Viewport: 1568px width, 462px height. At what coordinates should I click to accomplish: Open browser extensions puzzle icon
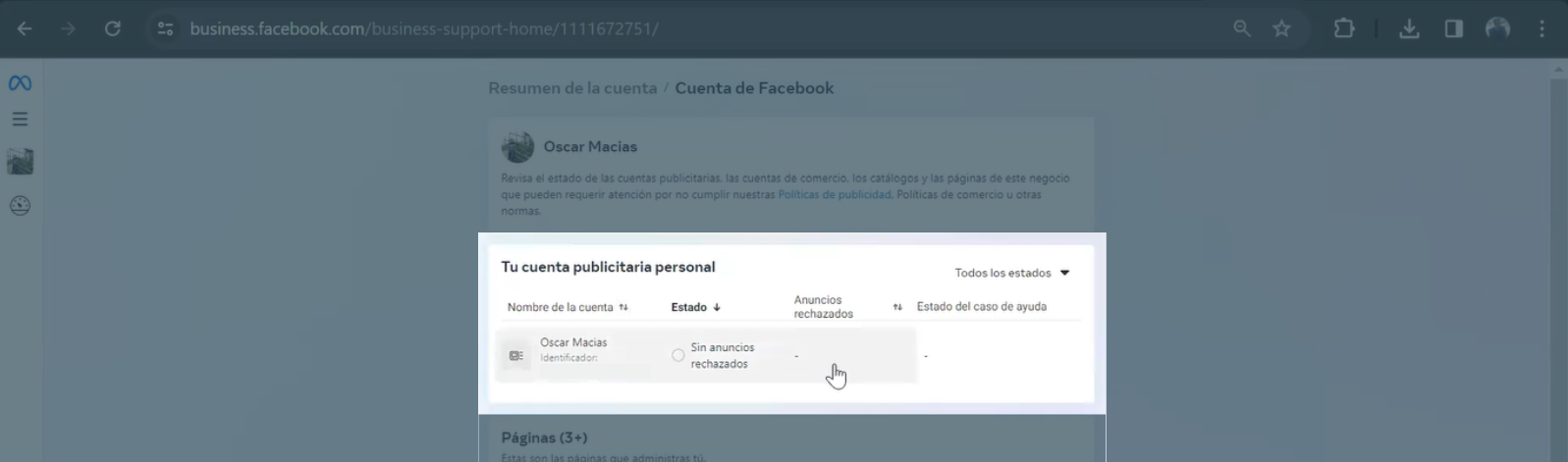1344,28
